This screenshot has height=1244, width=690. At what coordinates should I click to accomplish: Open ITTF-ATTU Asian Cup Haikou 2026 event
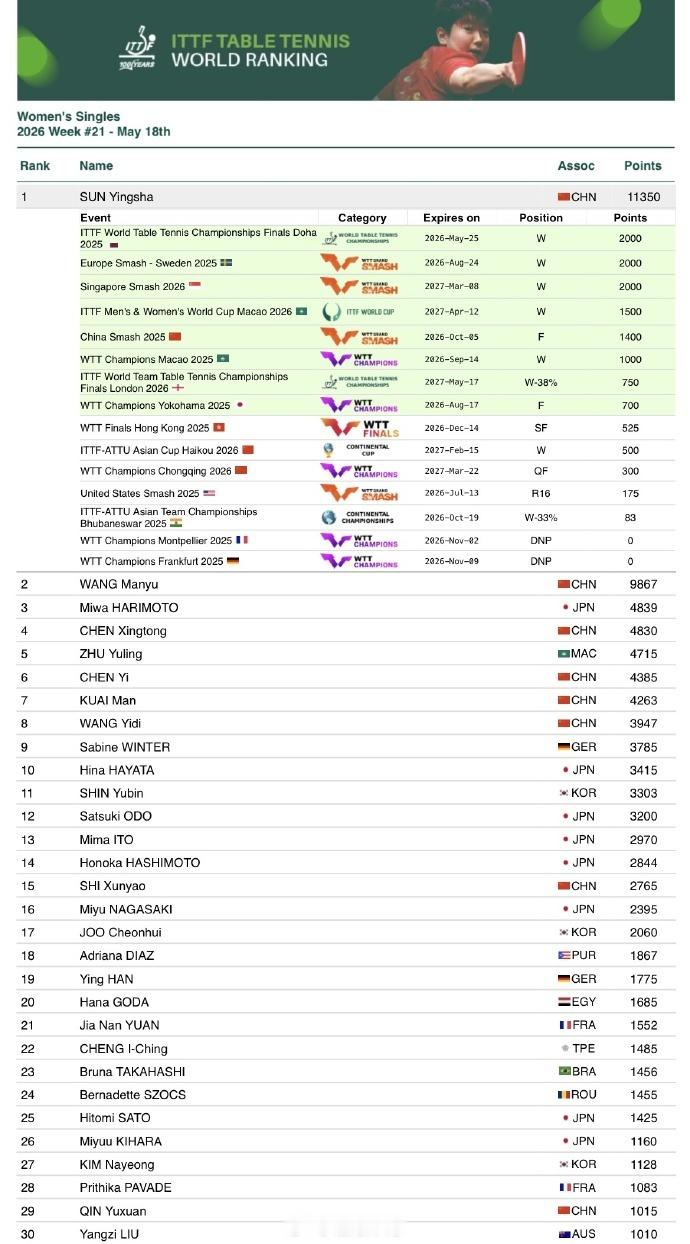tap(160, 451)
